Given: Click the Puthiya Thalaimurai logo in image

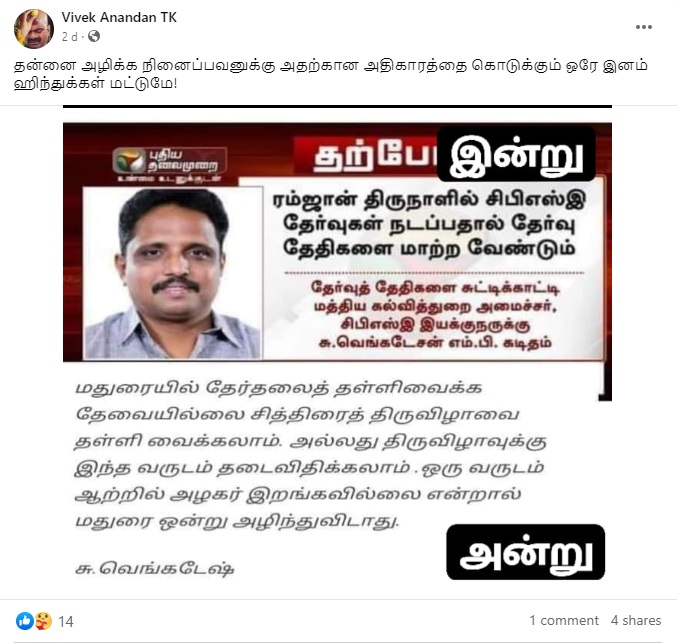Looking at the screenshot, I should click(170, 165).
